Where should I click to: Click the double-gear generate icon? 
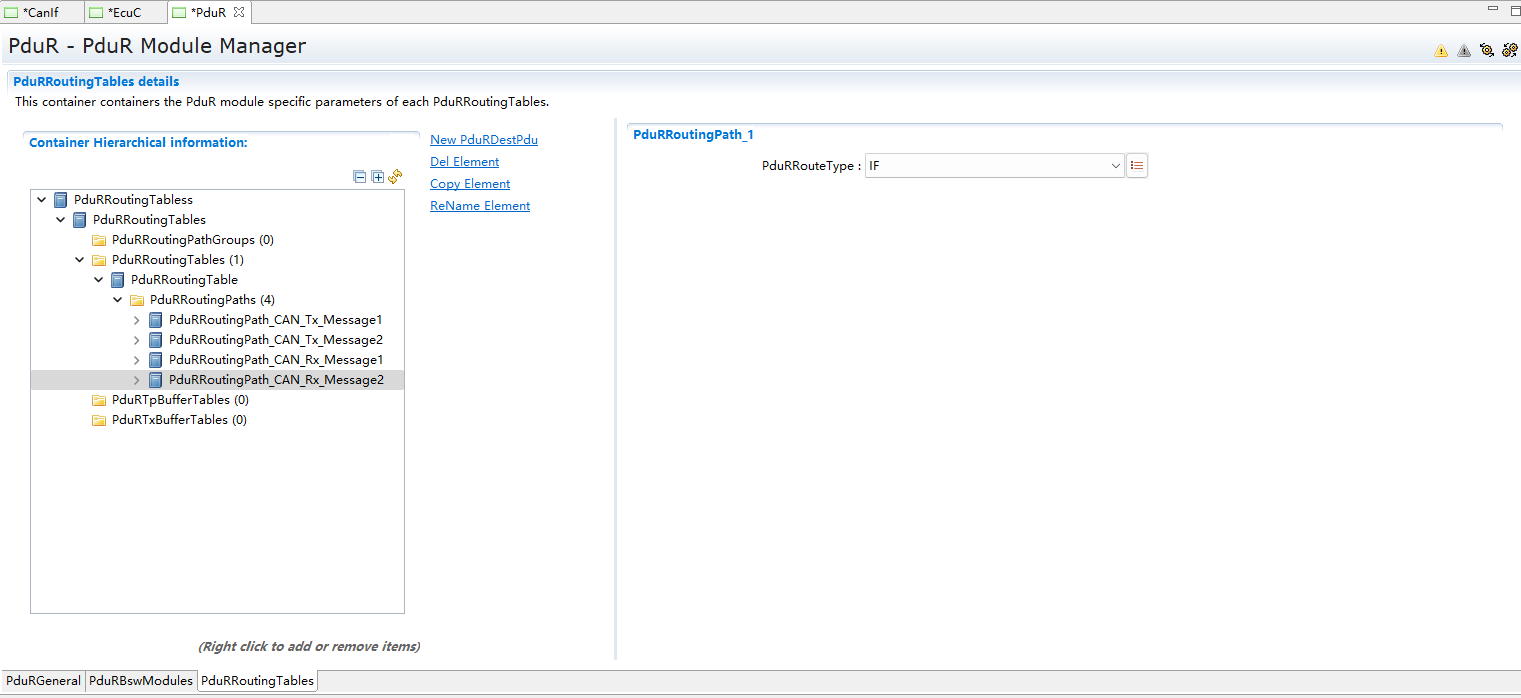click(x=1510, y=50)
